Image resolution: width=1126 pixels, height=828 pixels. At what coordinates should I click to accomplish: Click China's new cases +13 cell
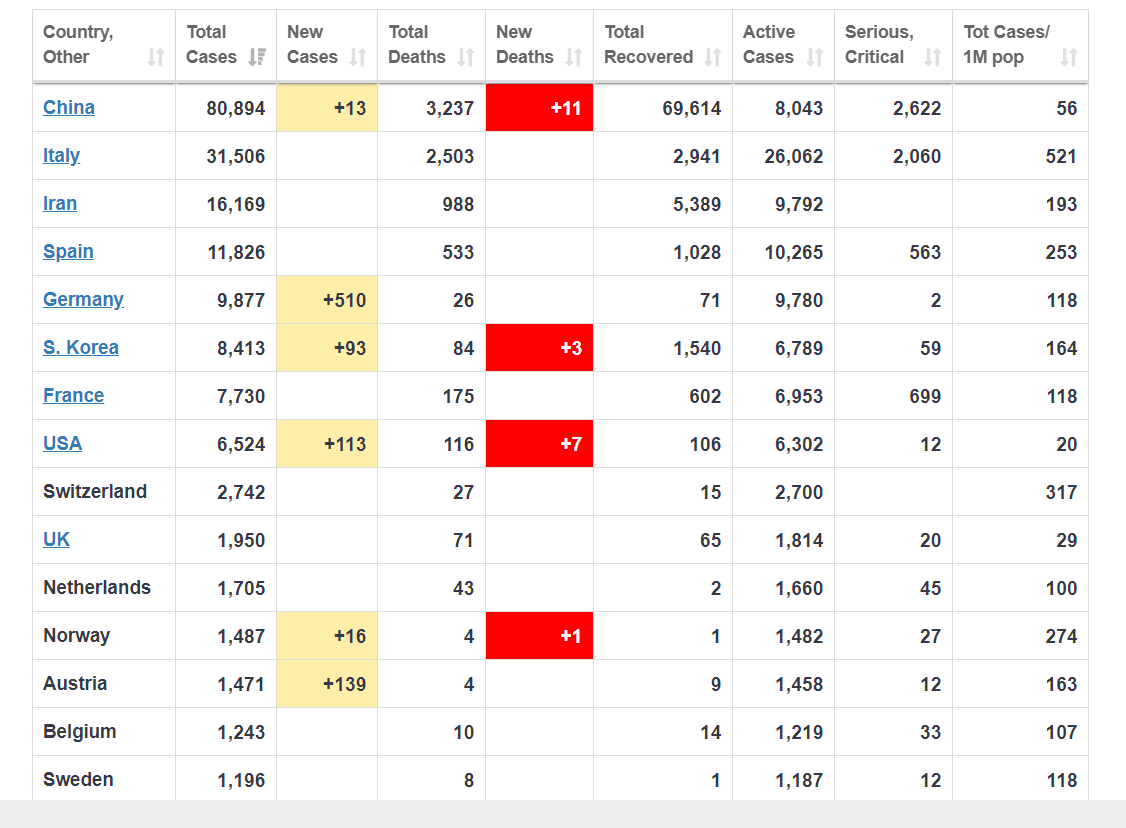(327, 108)
